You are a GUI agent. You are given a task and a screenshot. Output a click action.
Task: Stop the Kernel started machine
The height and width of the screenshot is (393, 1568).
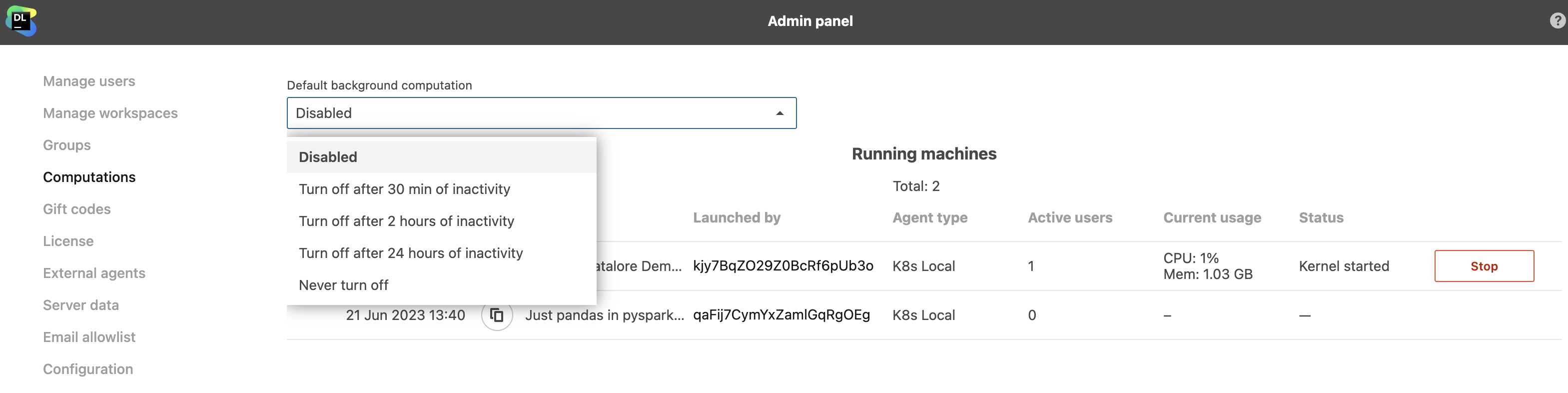[1484, 266]
